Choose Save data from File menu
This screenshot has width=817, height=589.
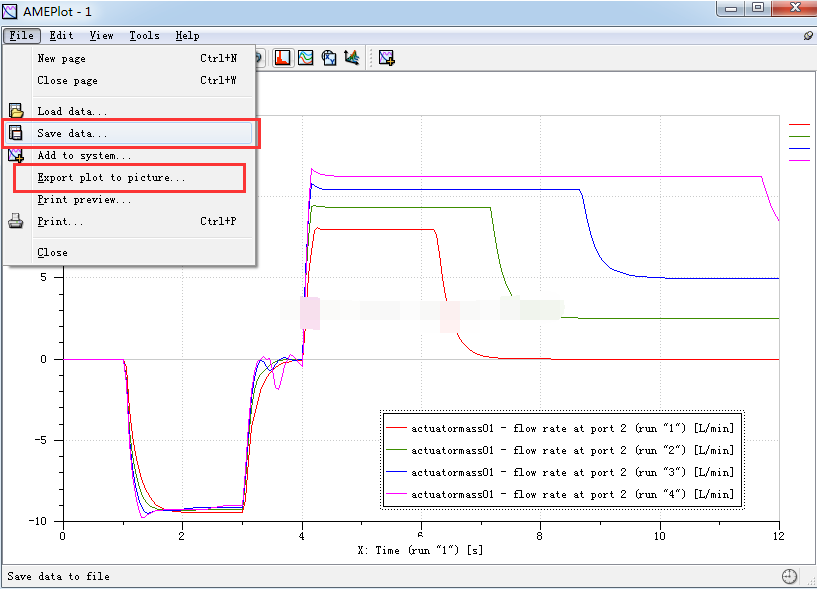72,133
